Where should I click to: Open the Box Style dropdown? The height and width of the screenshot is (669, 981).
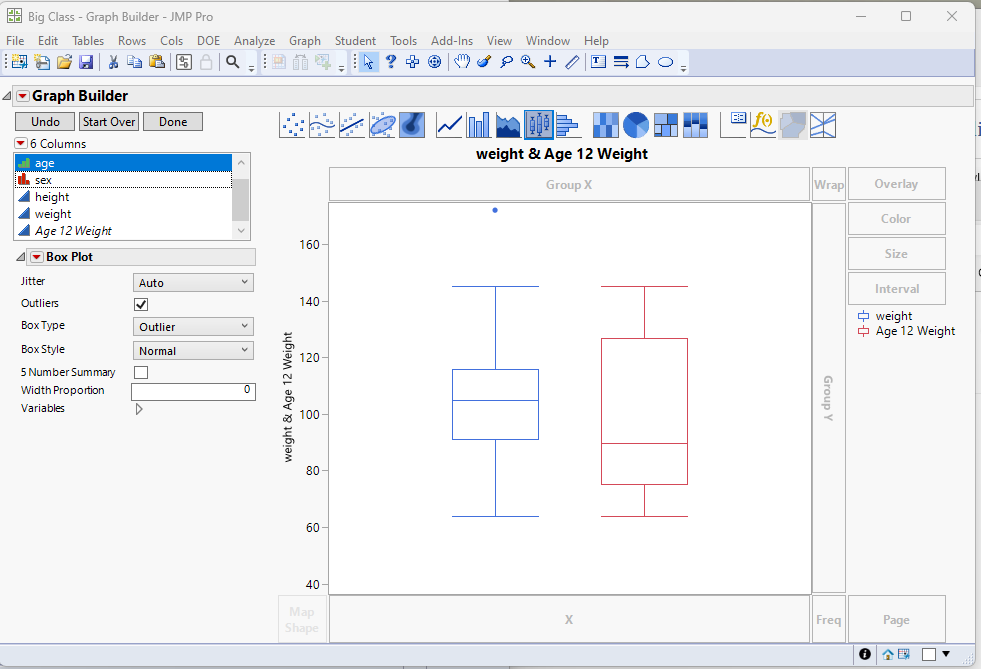click(194, 351)
